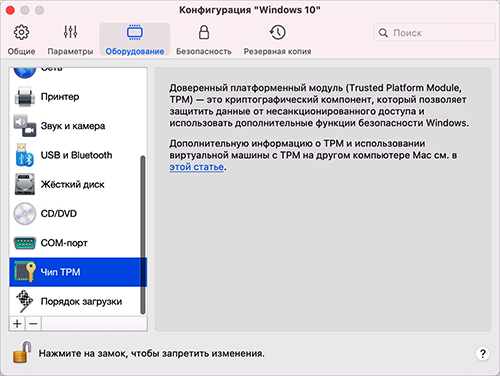The width and height of the screenshot is (500, 376).
Task: Select CD/DVD label in list
Action: [59, 213]
